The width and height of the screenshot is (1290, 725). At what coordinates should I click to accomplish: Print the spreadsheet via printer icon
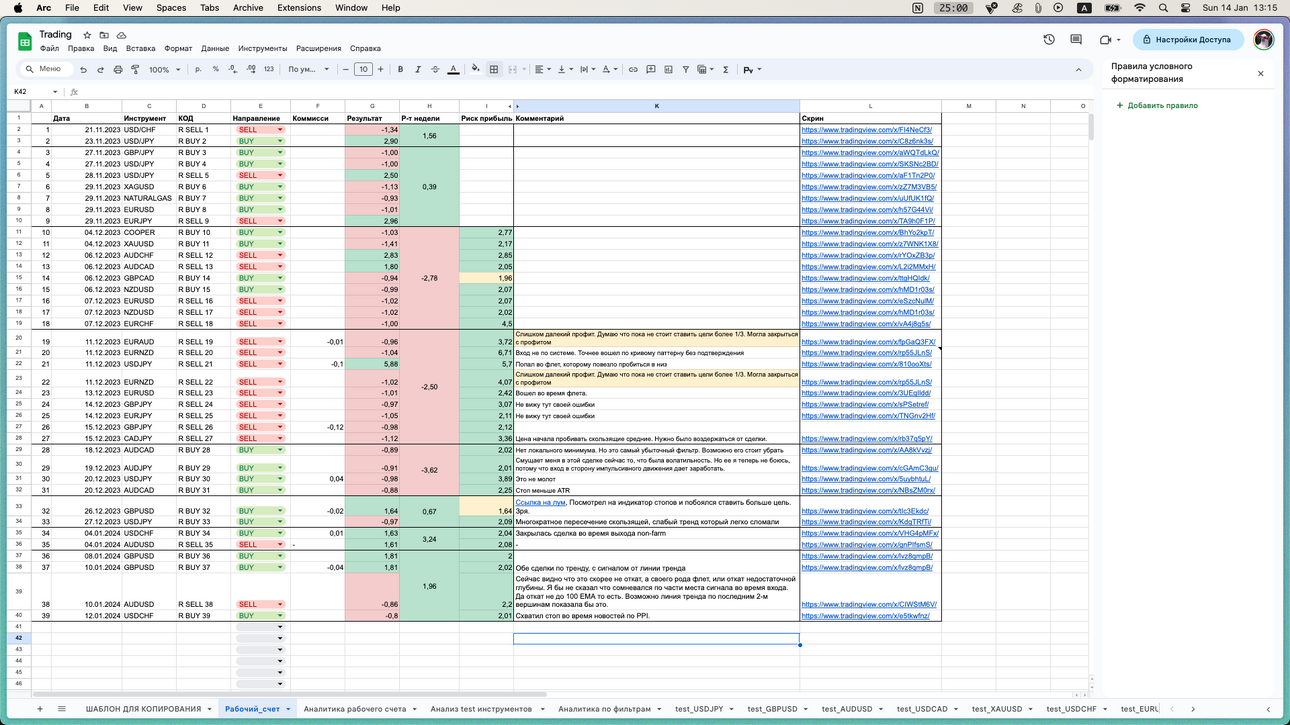pos(118,70)
